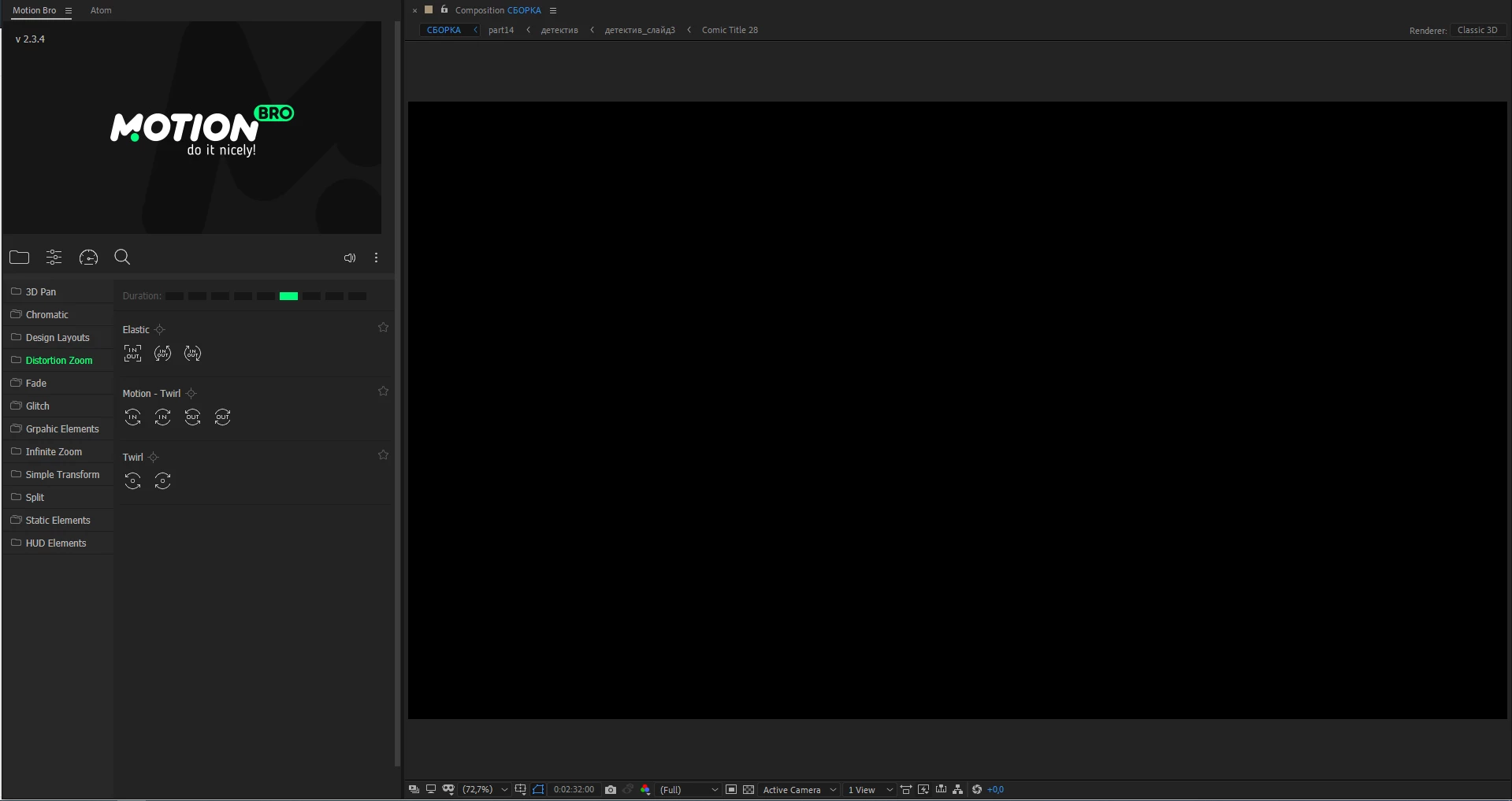Open the Active Camera dropdown
Image resolution: width=1512 pixels, height=801 pixels.
pos(799,789)
